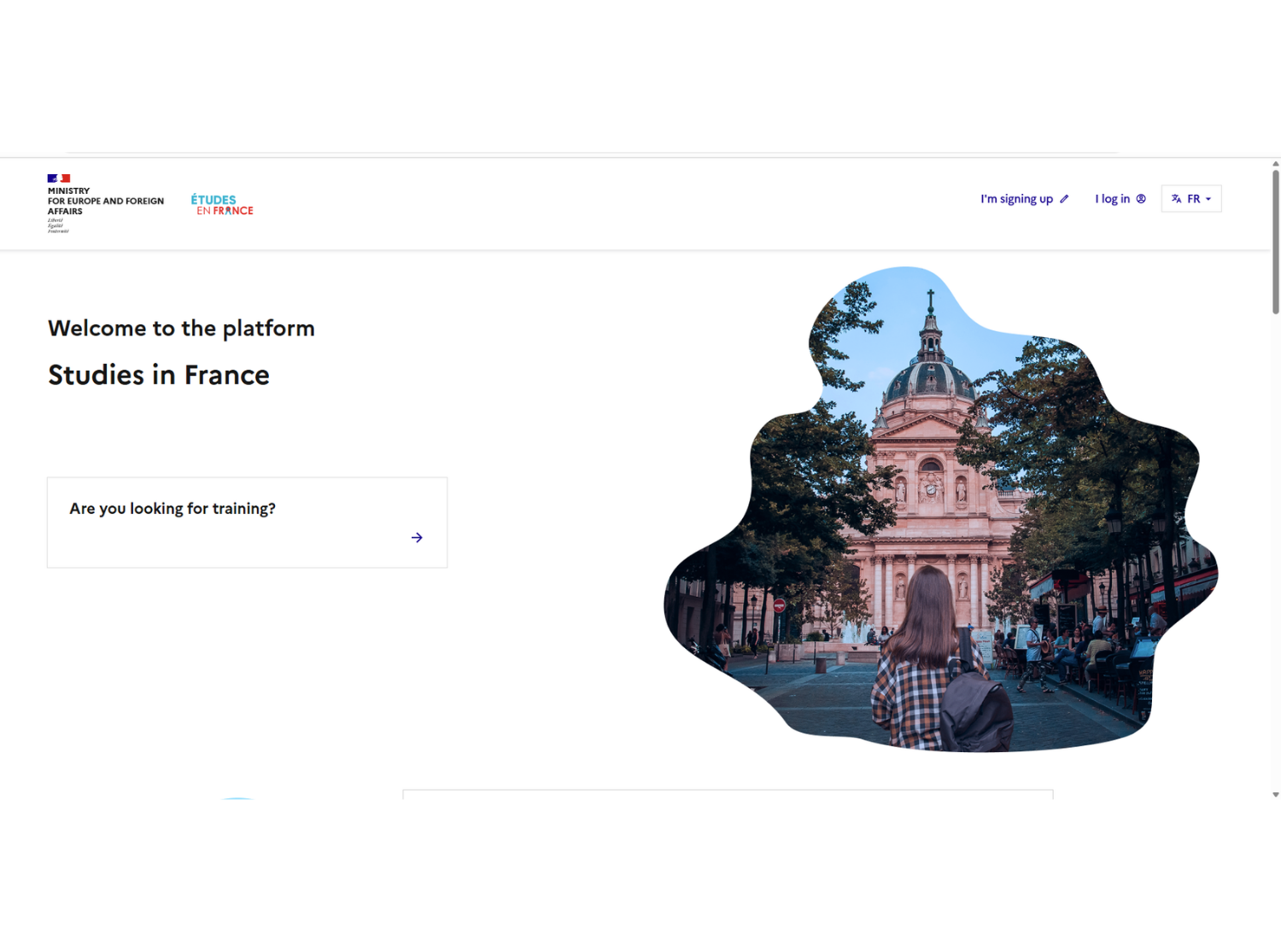This screenshot has height=952, width=1281.
Task: Open the "Are you looking for training?" card
Action: point(247,523)
